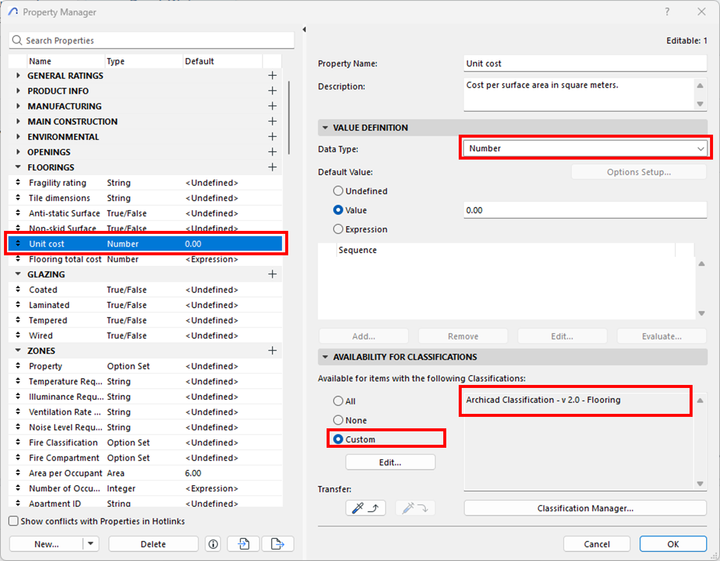Expand the PRODUCT INFO group
Image resolution: width=720 pixels, height=561 pixels.
[x=18, y=91]
